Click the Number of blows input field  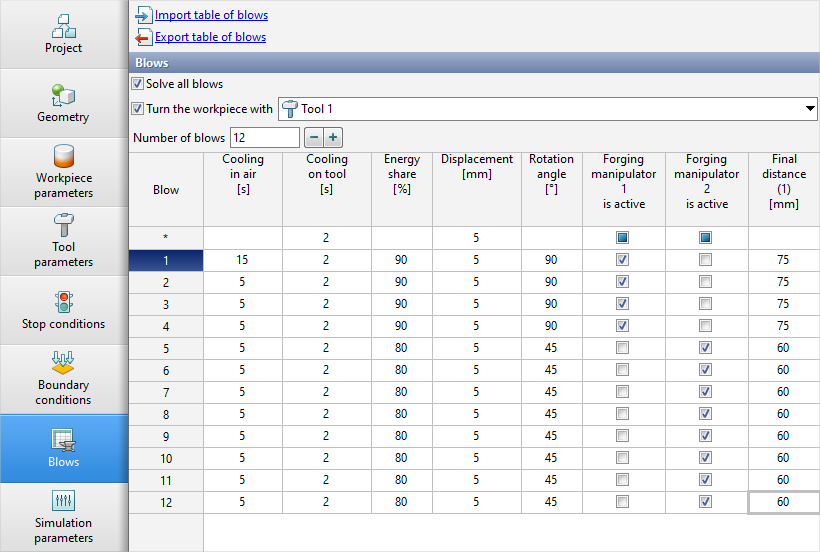pyautogui.click(x=264, y=137)
